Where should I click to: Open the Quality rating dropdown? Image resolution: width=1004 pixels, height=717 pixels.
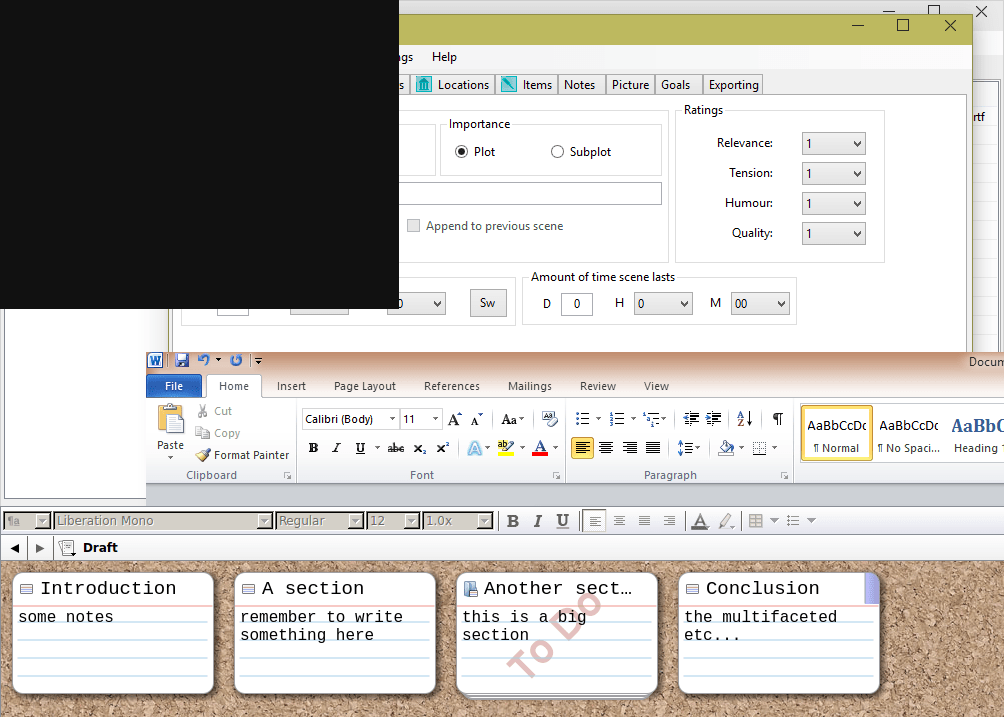coord(834,234)
